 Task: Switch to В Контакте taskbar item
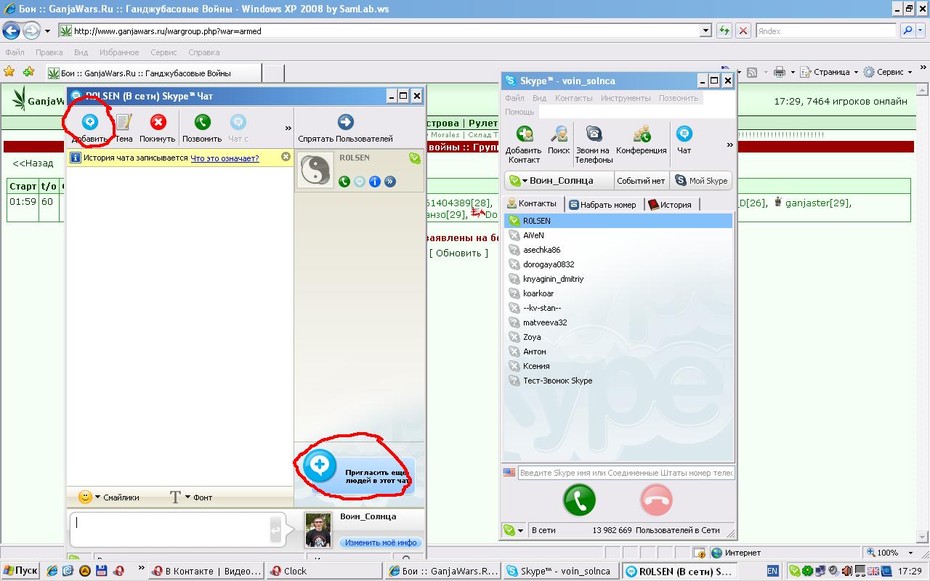pyautogui.click(x=206, y=572)
